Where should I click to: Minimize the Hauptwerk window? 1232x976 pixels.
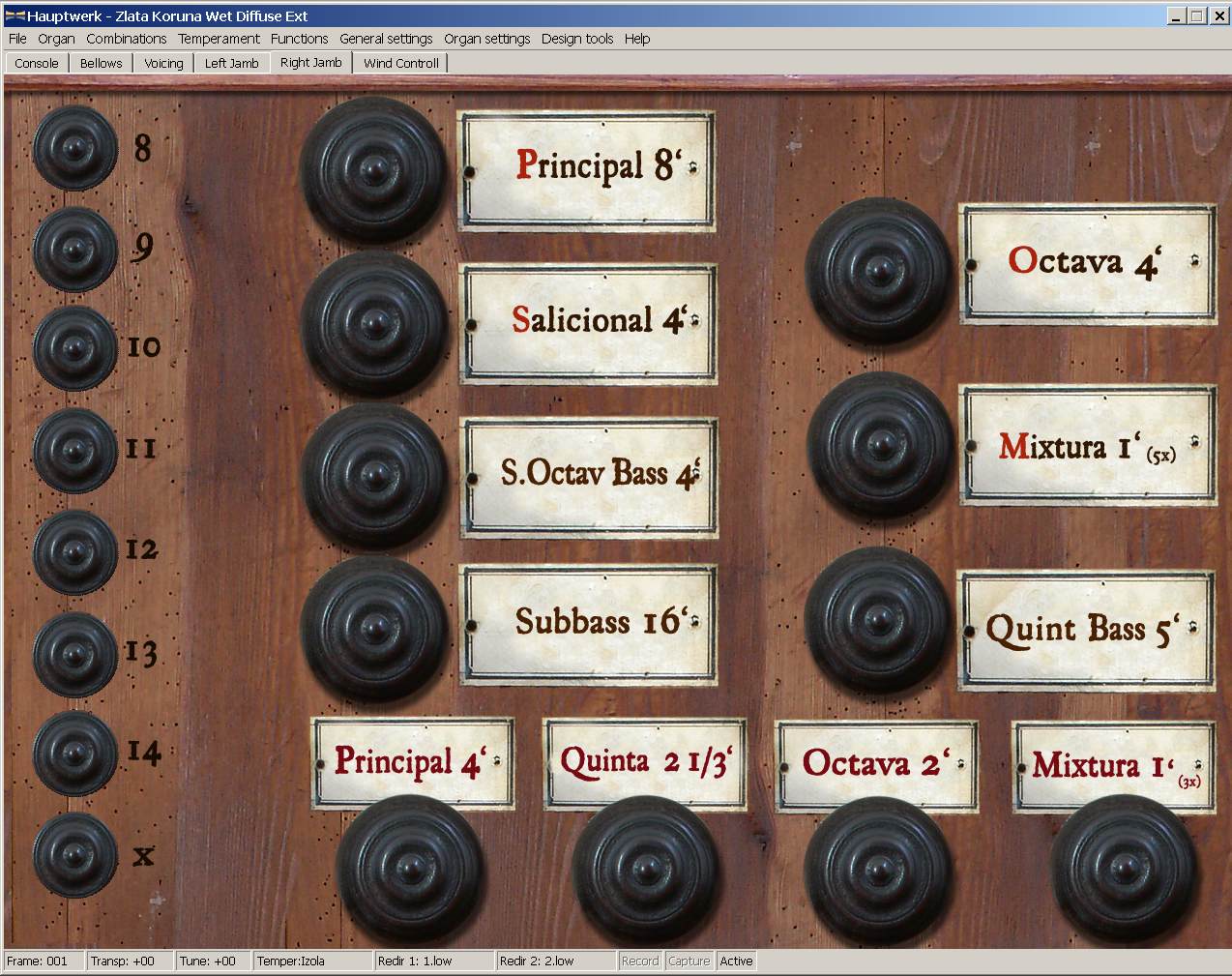1177,15
